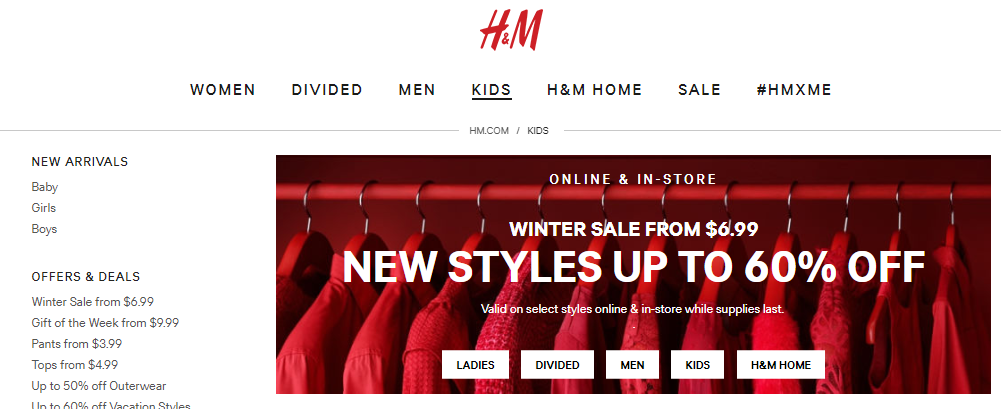Open Tops from $4.99 offer
Screen dimensions: 1001x409
pos(75,365)
